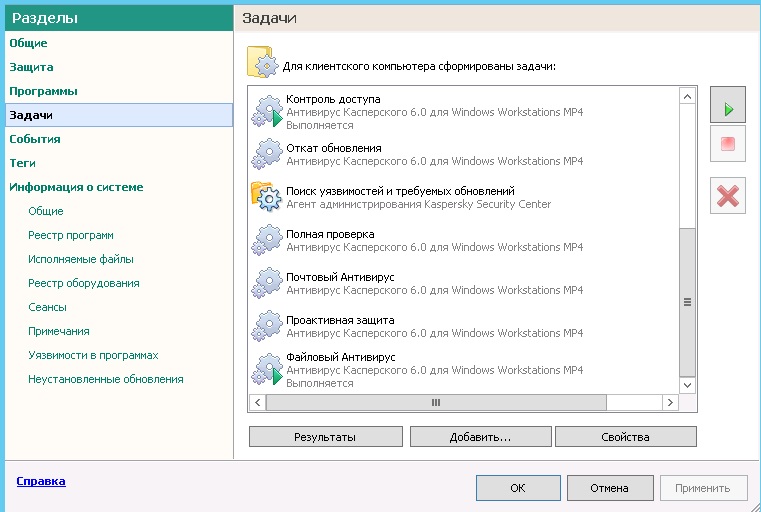Click the gear icon beside Контроль доступа
This screenshot has height=512, width=761.
pyautogui.click(x=266, y=111)
